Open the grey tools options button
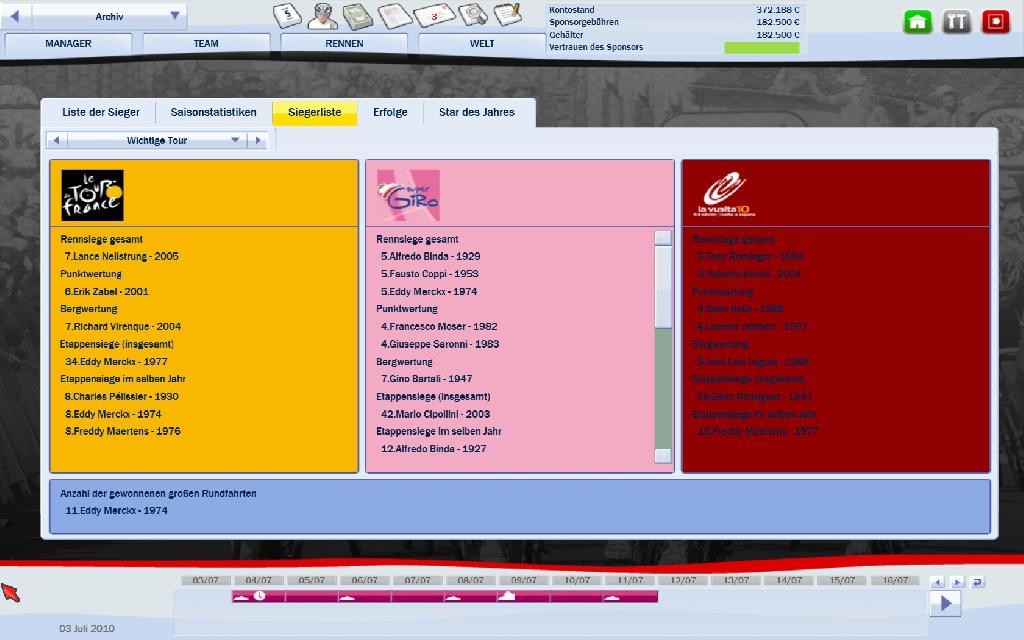 tap(957, 22)
